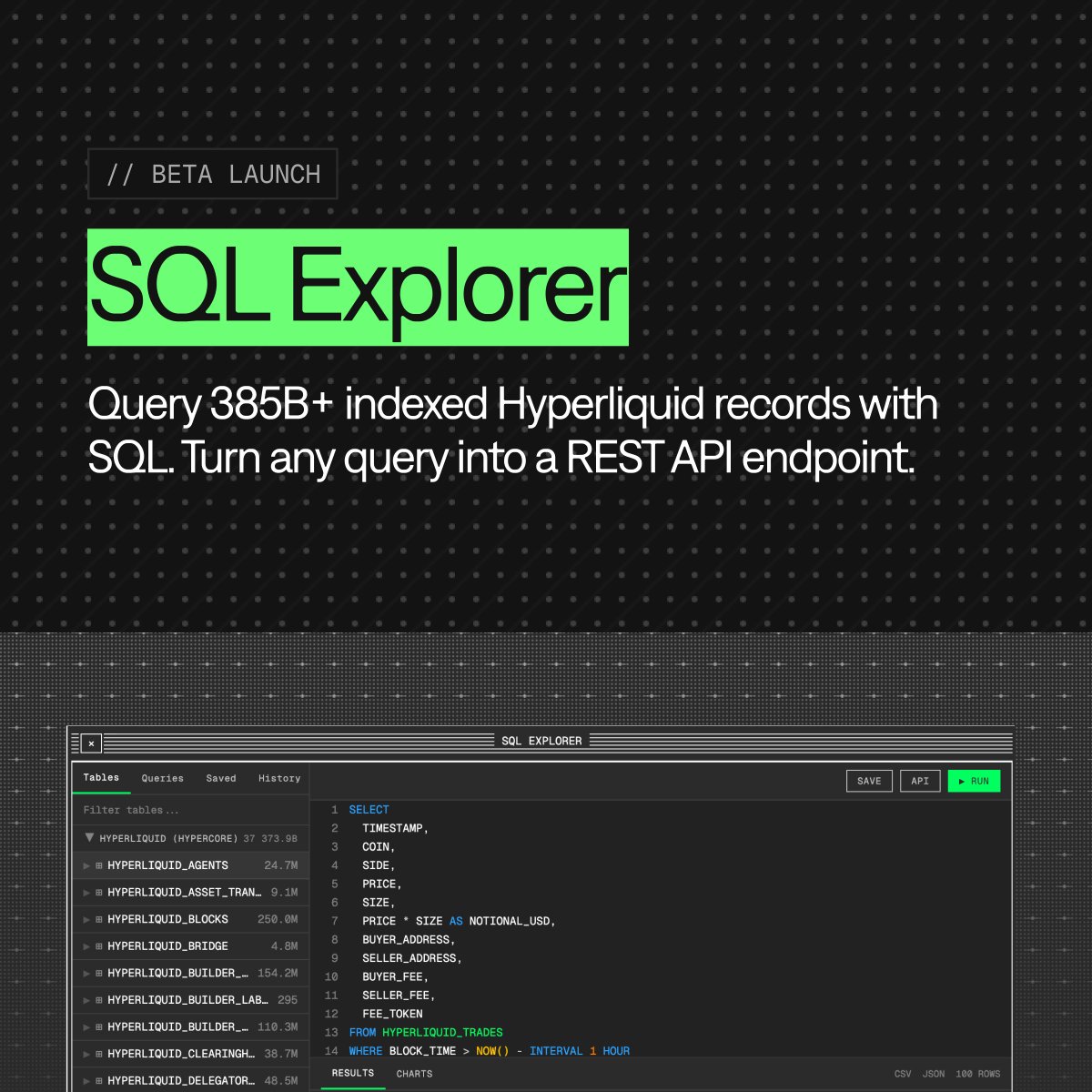This screenshot has width=1092, height=1092.
Task: Click the SAVE button
Action: coord(869,781)
